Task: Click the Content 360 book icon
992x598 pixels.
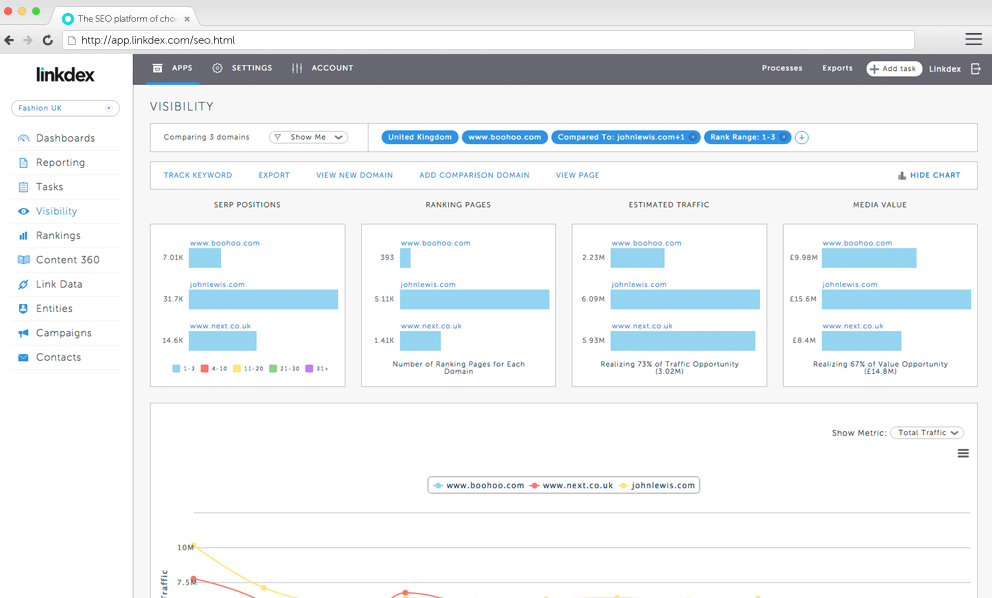Action: coord(23,259)
